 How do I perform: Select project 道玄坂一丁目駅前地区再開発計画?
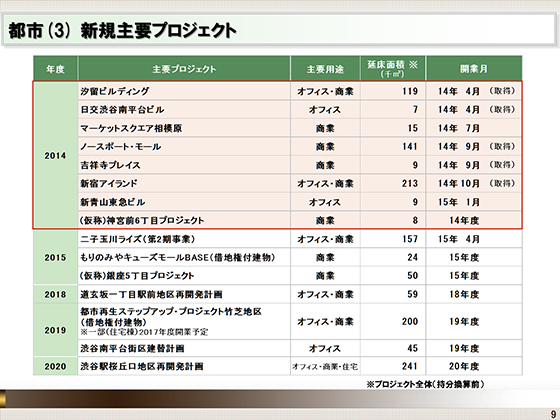coord(151,294)
